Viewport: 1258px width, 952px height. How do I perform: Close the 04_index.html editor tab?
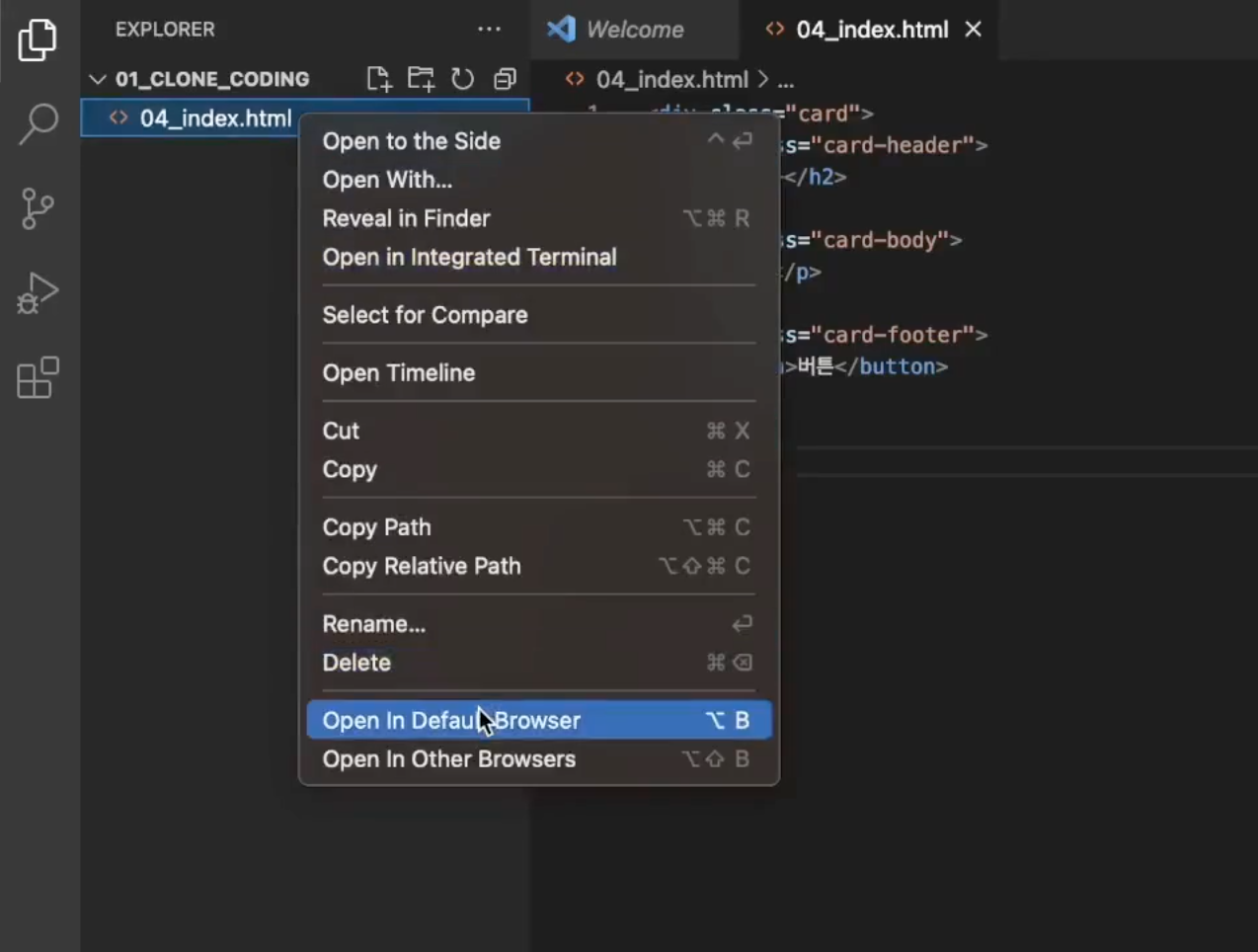pos(974,30)
